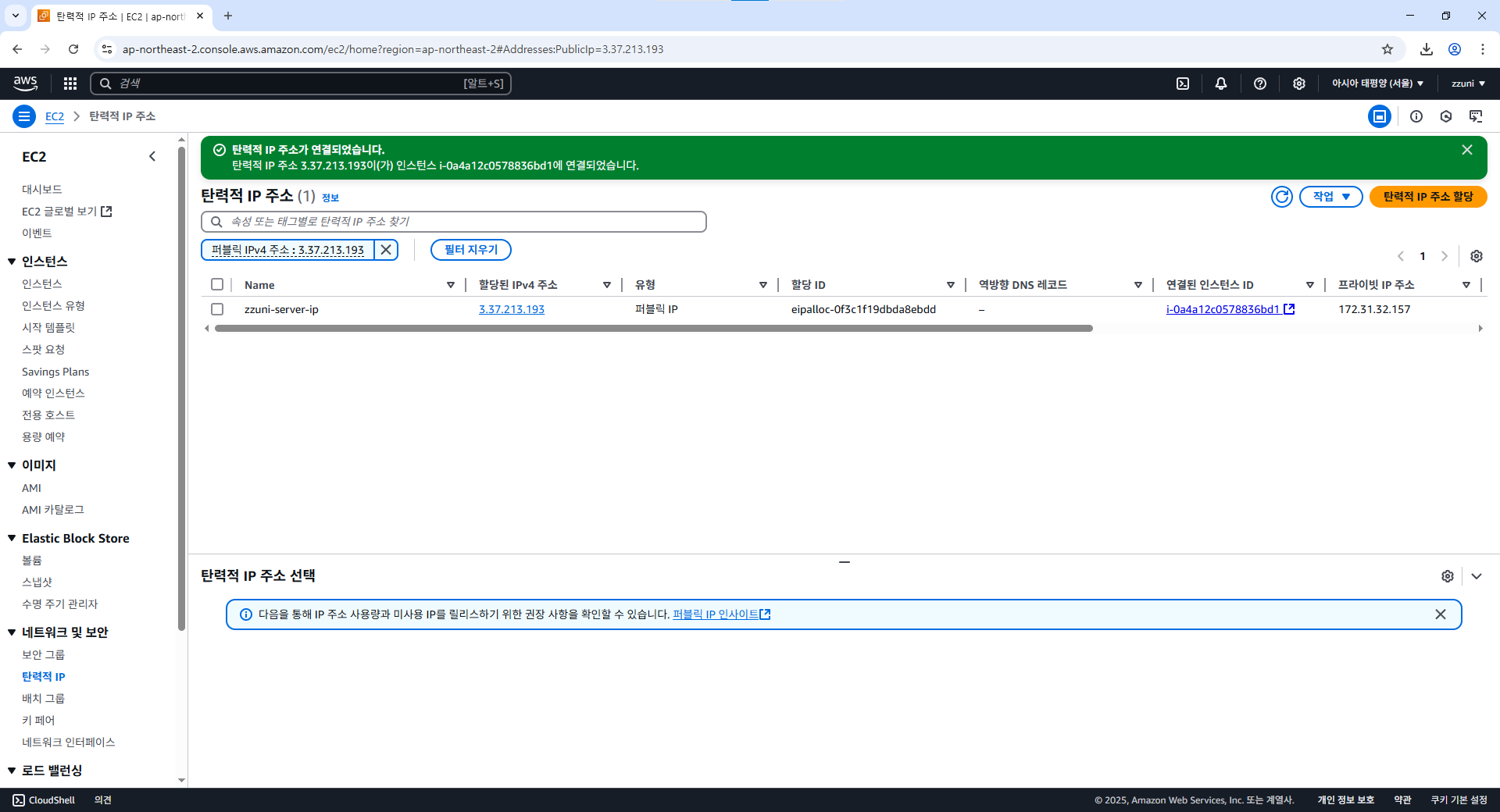This screenshot has width=1500, height=812.
Task: Open 볼륨 in the sidebar
Action: click(32, 561)
